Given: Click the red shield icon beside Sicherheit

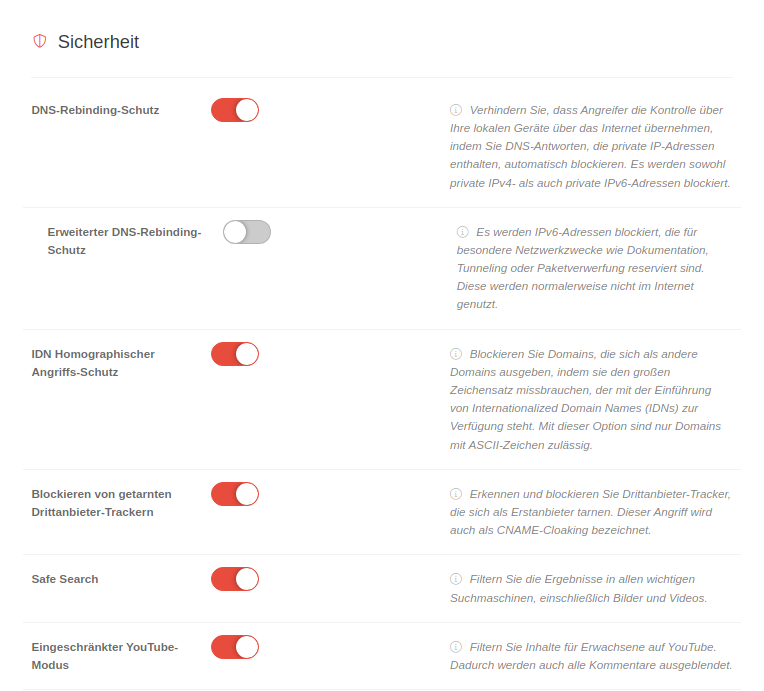Looking at the screenshot, I should (40, 41).
